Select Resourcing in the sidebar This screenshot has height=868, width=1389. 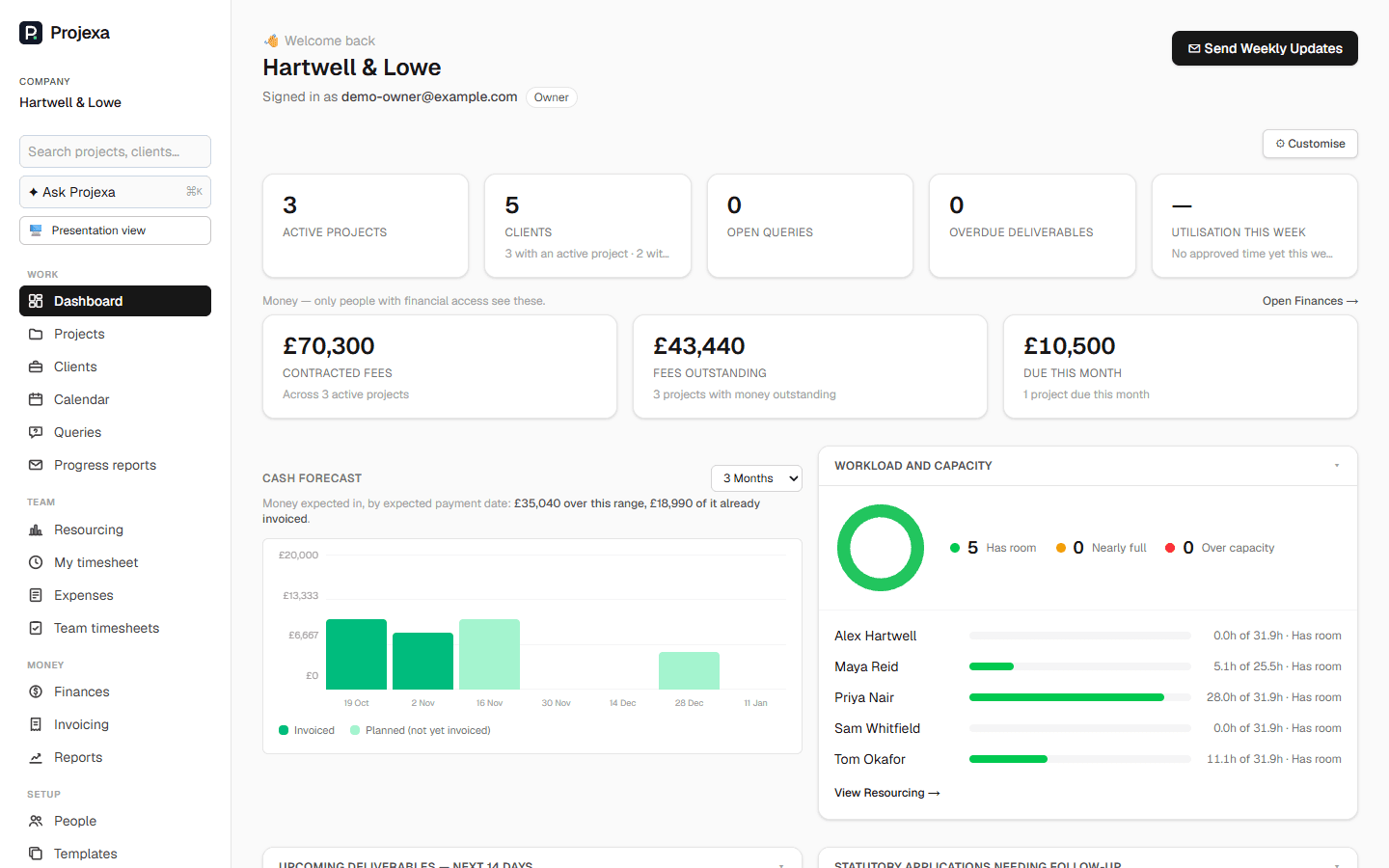pyautogui.click(x=115, y=529)
